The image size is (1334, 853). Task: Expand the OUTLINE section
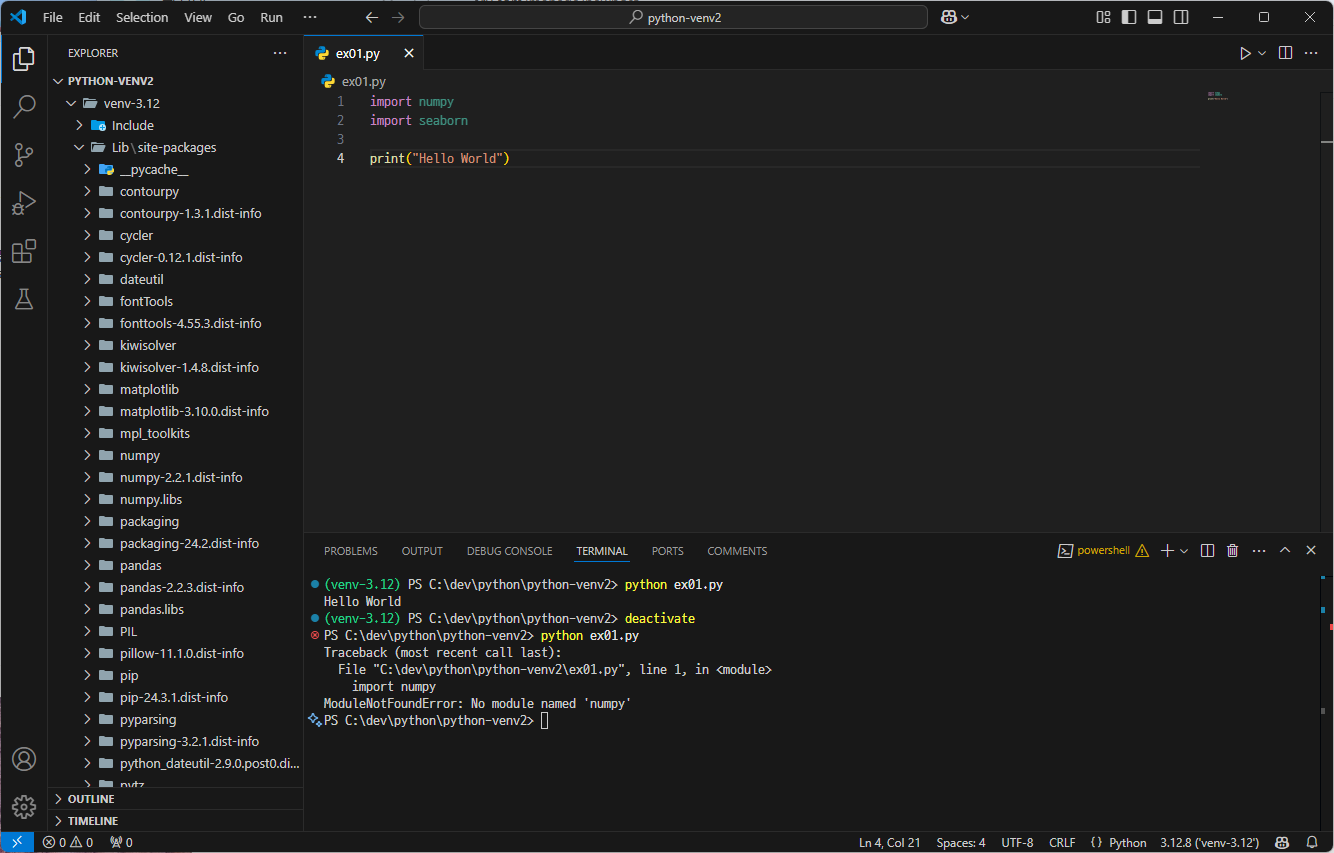[x=175, y=799]
